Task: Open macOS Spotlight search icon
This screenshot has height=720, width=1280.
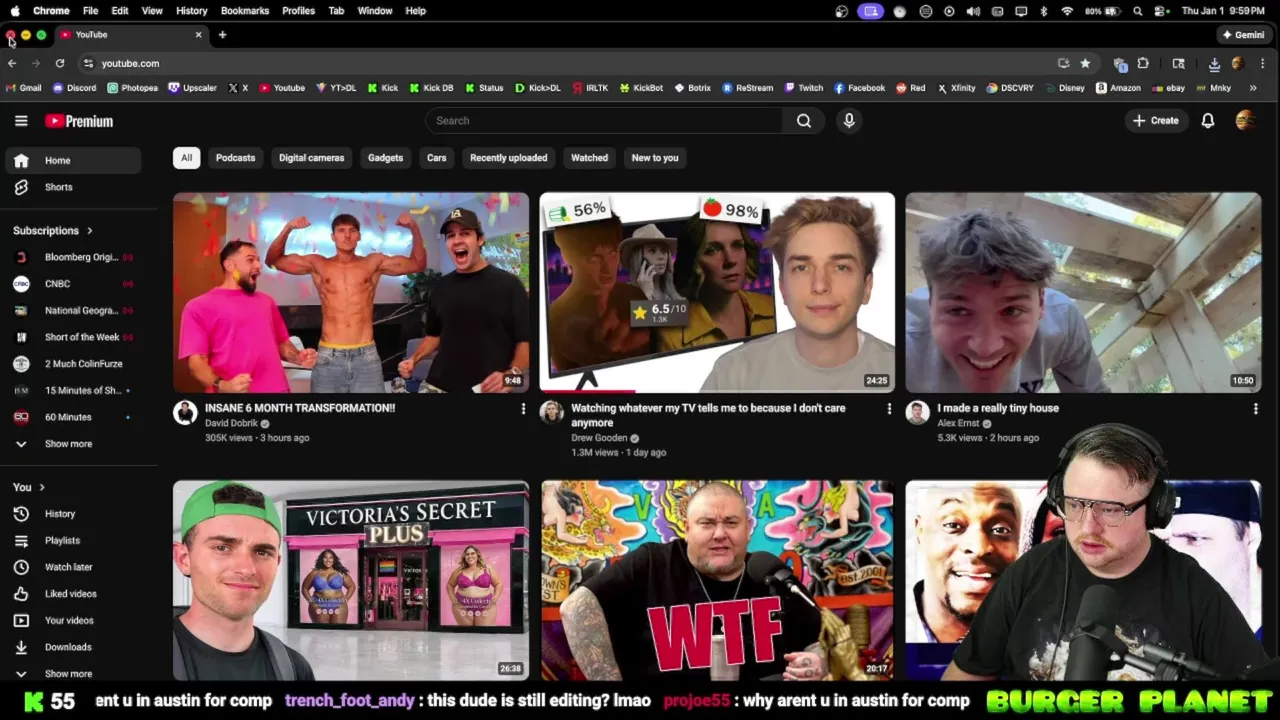Action: point(1138,11)
